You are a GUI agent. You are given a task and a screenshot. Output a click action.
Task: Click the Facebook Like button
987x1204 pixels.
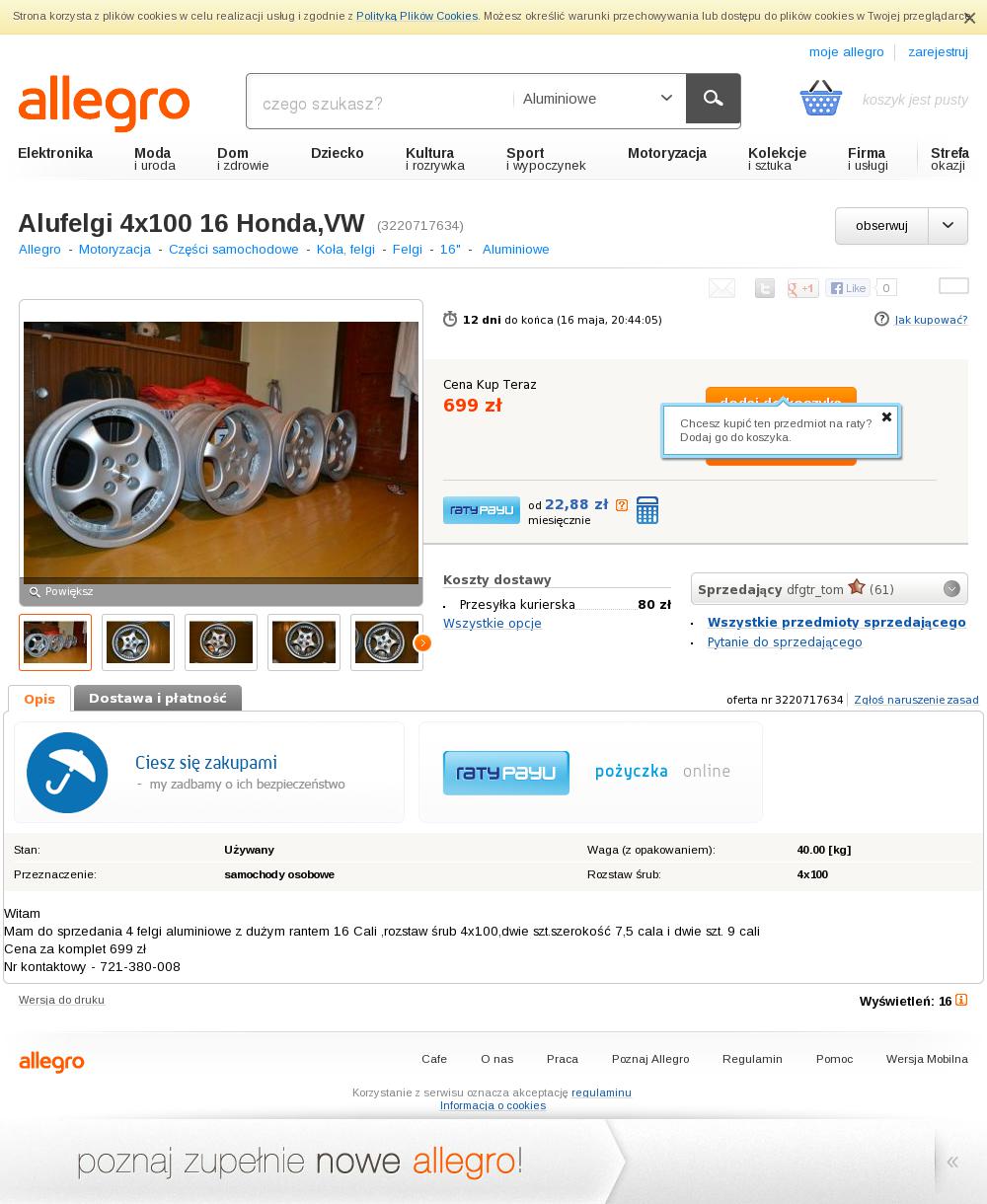(x=849, y=288)
